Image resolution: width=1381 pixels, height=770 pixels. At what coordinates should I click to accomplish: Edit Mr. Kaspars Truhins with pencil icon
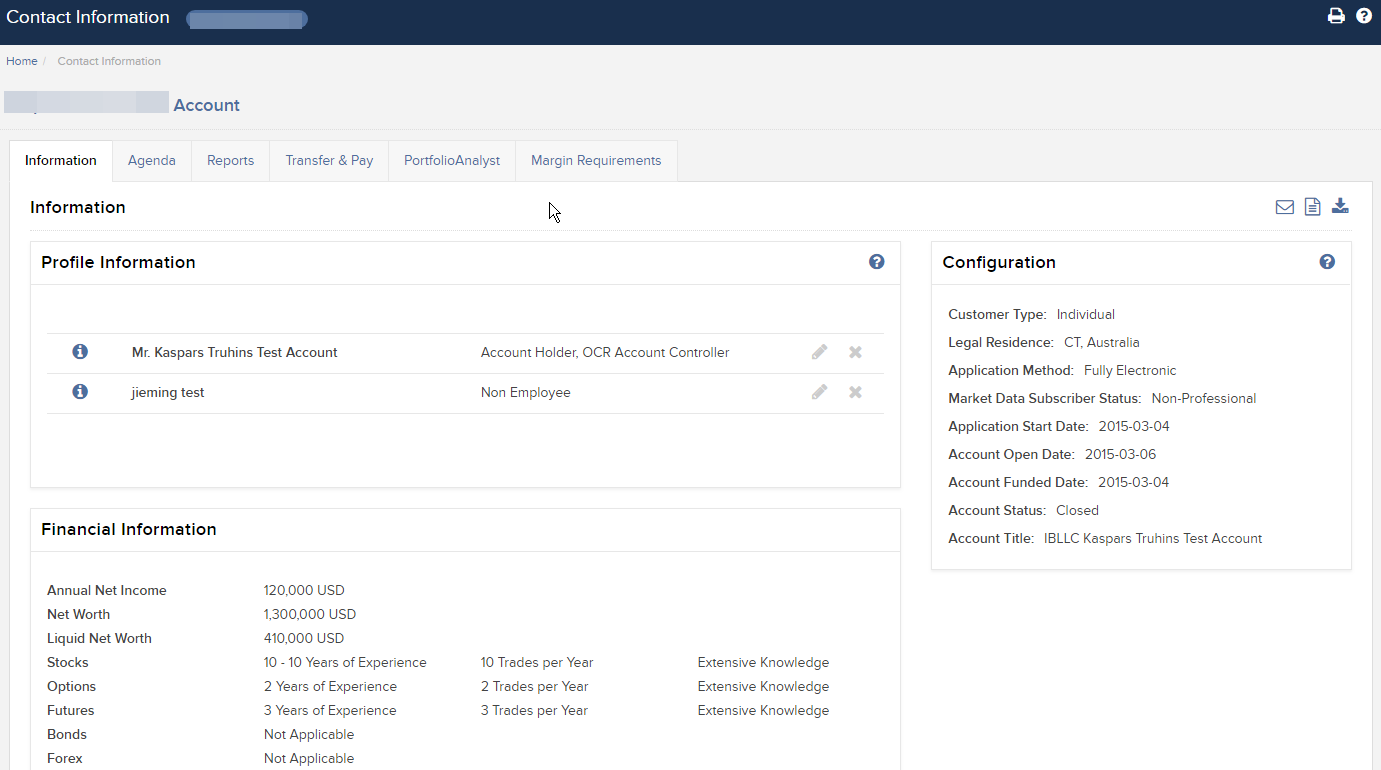pyautogui.click(x=820, y=352)
